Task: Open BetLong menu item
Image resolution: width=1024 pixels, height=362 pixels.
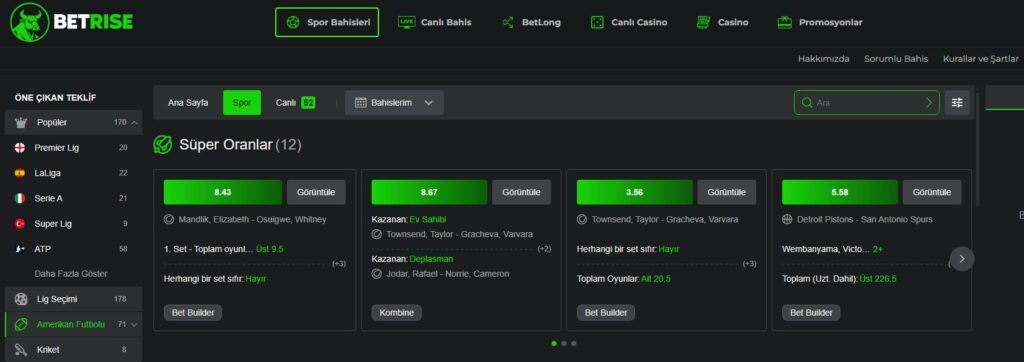Action: (531, 22)
